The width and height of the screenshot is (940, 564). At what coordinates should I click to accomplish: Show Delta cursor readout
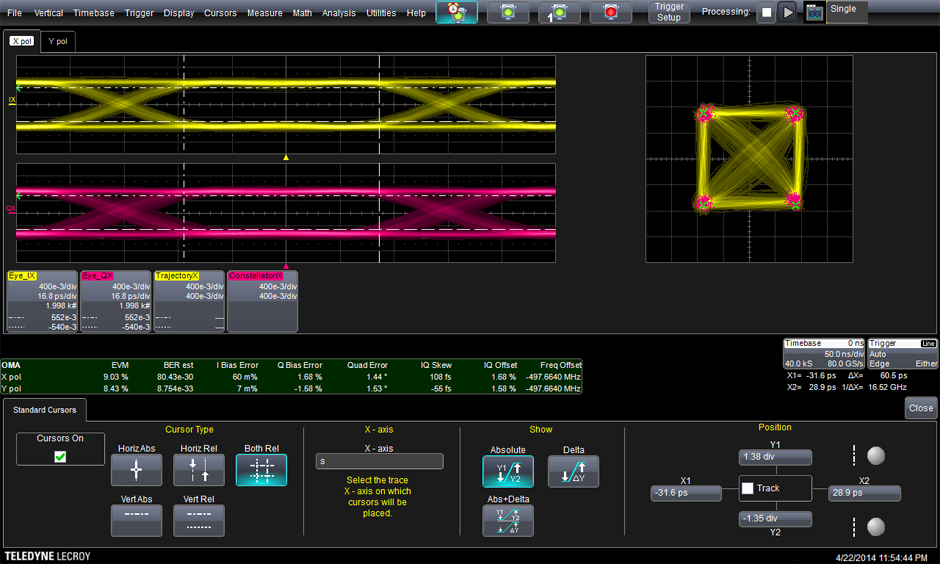click(x=573, y=471)
